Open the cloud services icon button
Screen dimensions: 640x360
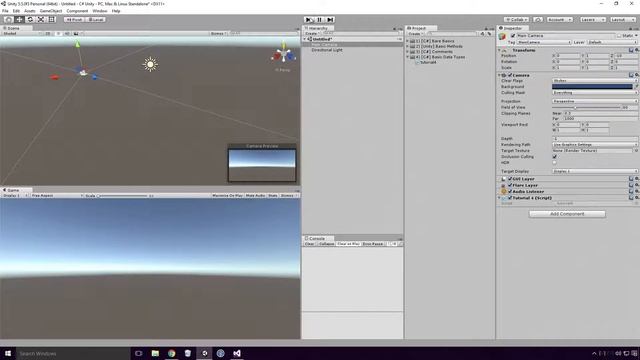click(538, 20)
